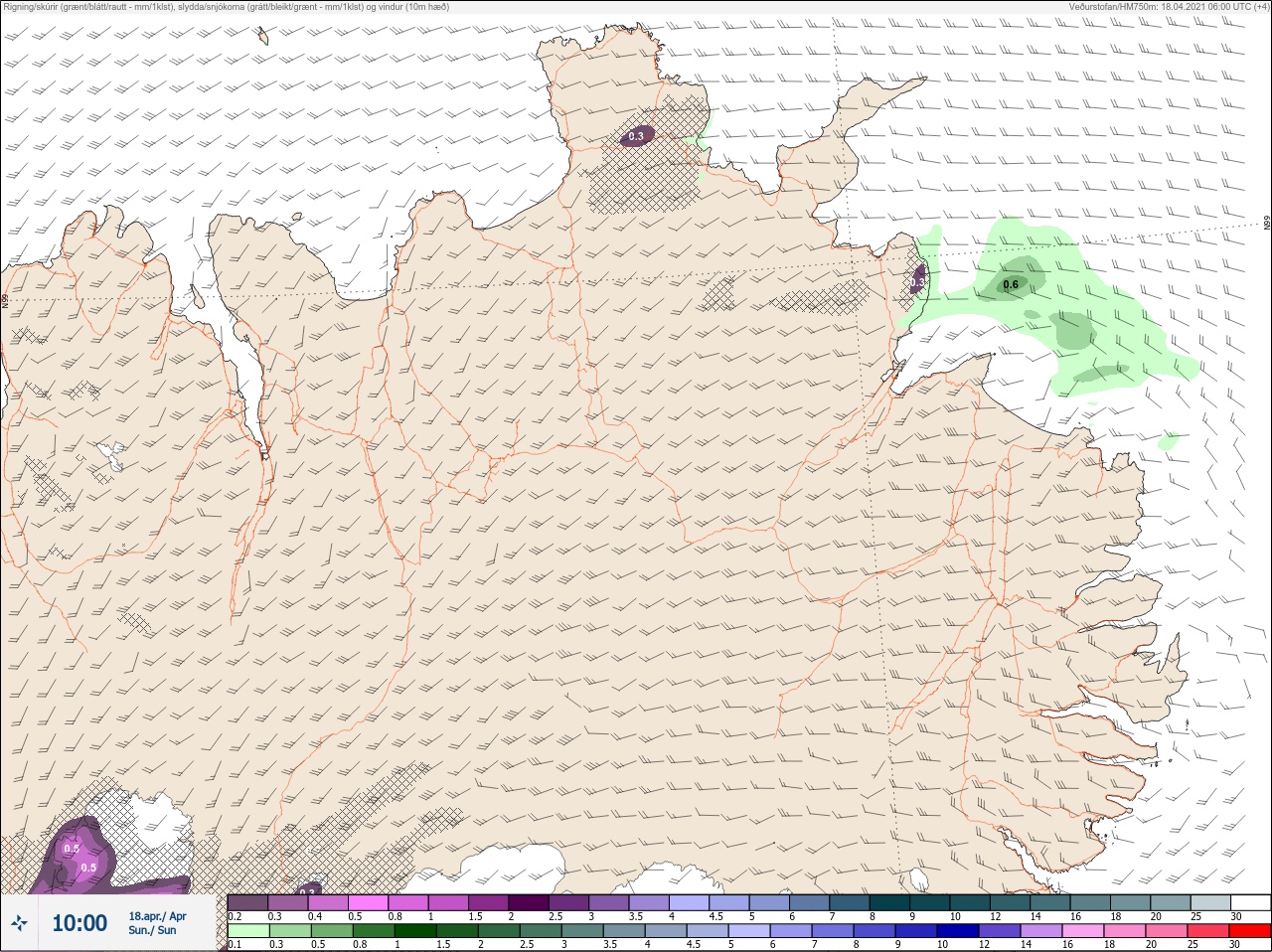Click the 'Sun./ Sun' weekday label
This screenshot has height=952, width=1272.
(x=152, y=930)
